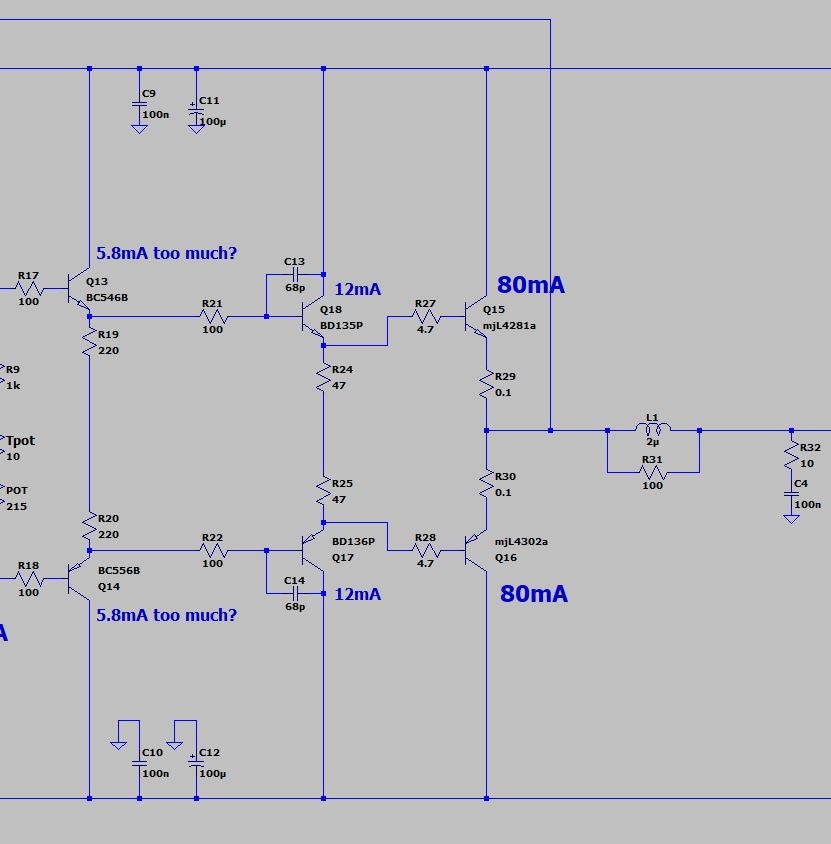Select resistor R17 symbol
The image size is (831, 844).
pyautogui.click(x=29, y=289)
